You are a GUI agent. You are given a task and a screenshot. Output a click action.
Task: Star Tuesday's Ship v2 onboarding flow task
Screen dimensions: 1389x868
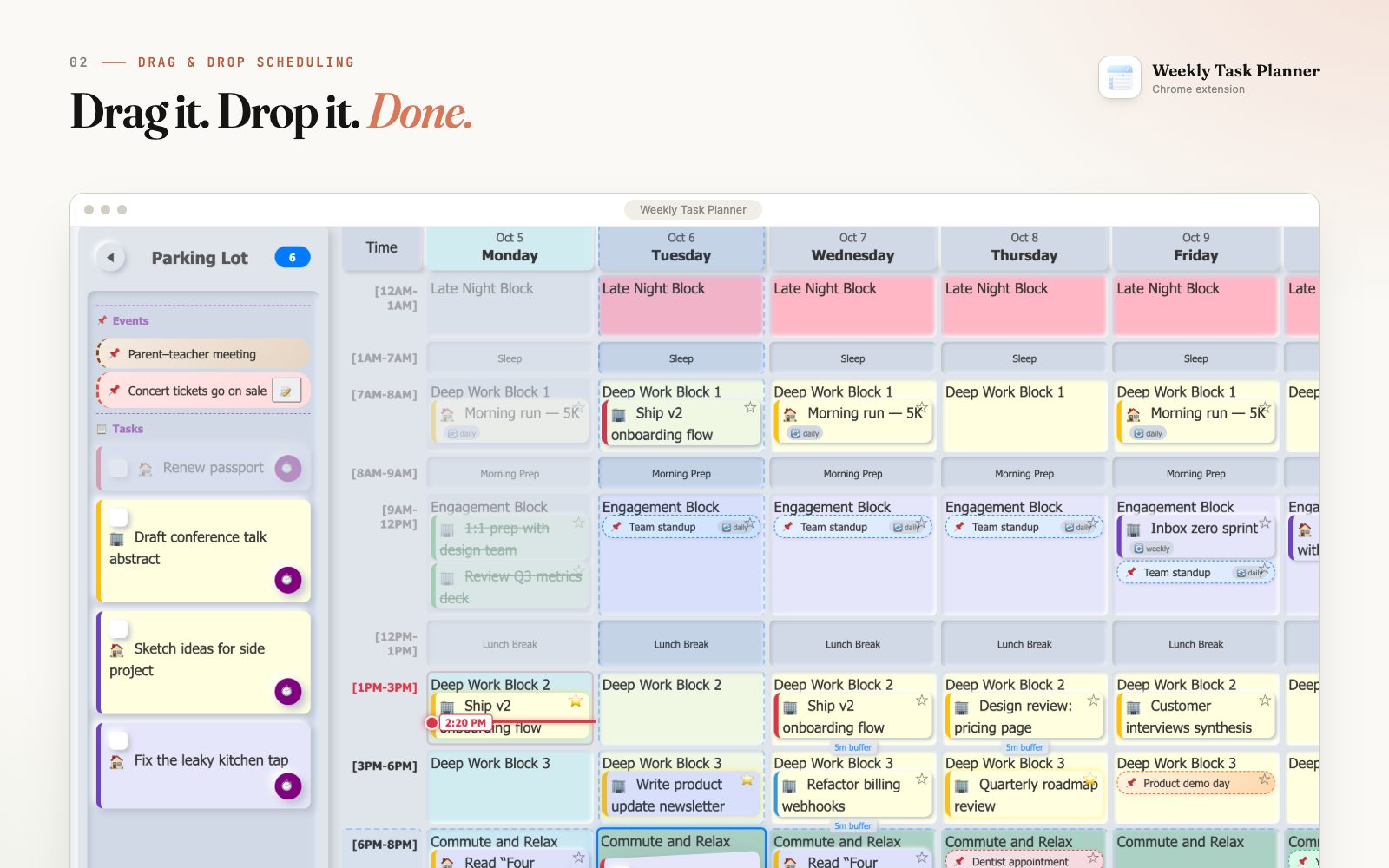click(x=750, y=407)
